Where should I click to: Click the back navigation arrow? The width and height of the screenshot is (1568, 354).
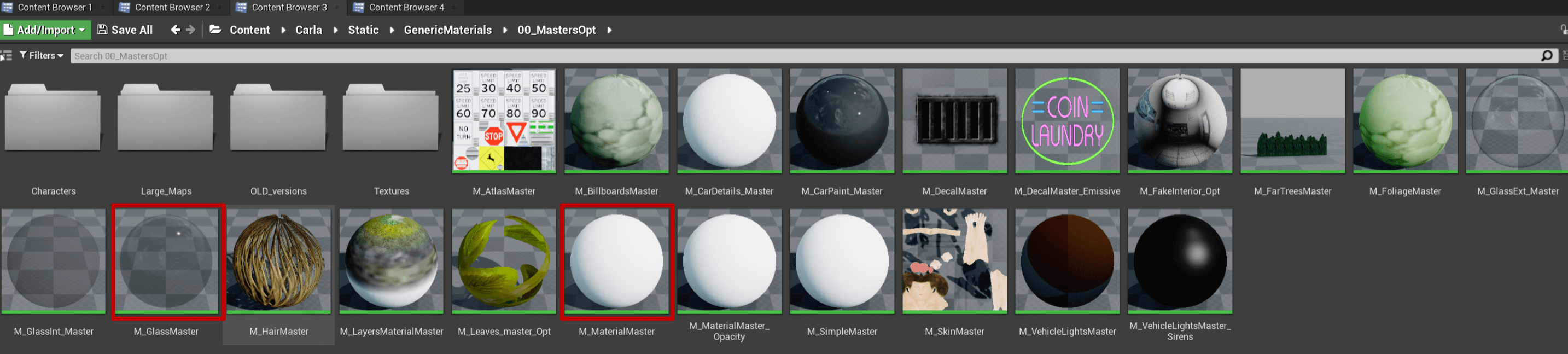point(176,30)
